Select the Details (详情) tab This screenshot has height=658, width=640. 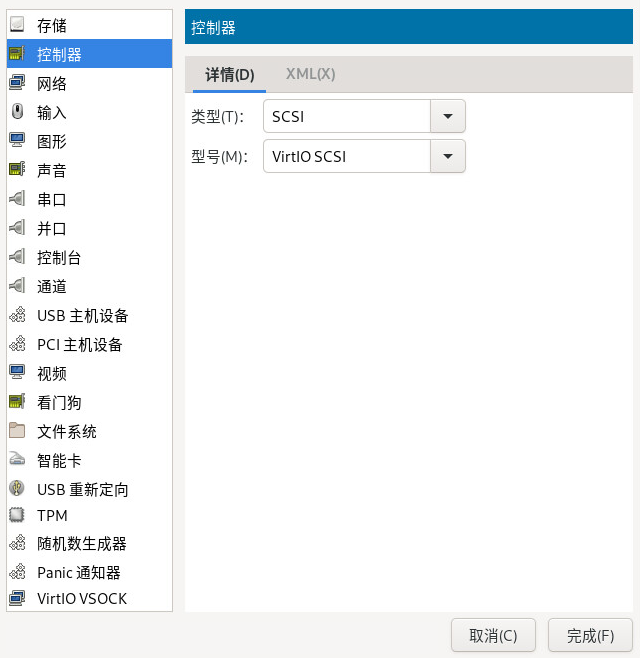point(230,74)
